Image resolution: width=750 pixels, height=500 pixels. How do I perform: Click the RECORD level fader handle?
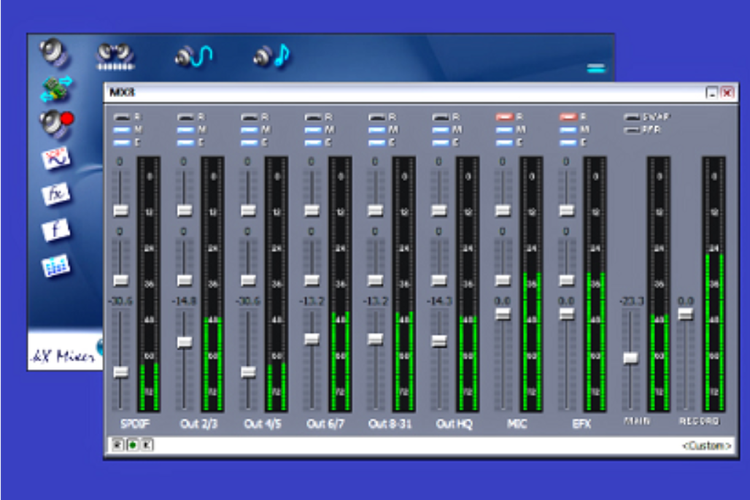point(686,314)
